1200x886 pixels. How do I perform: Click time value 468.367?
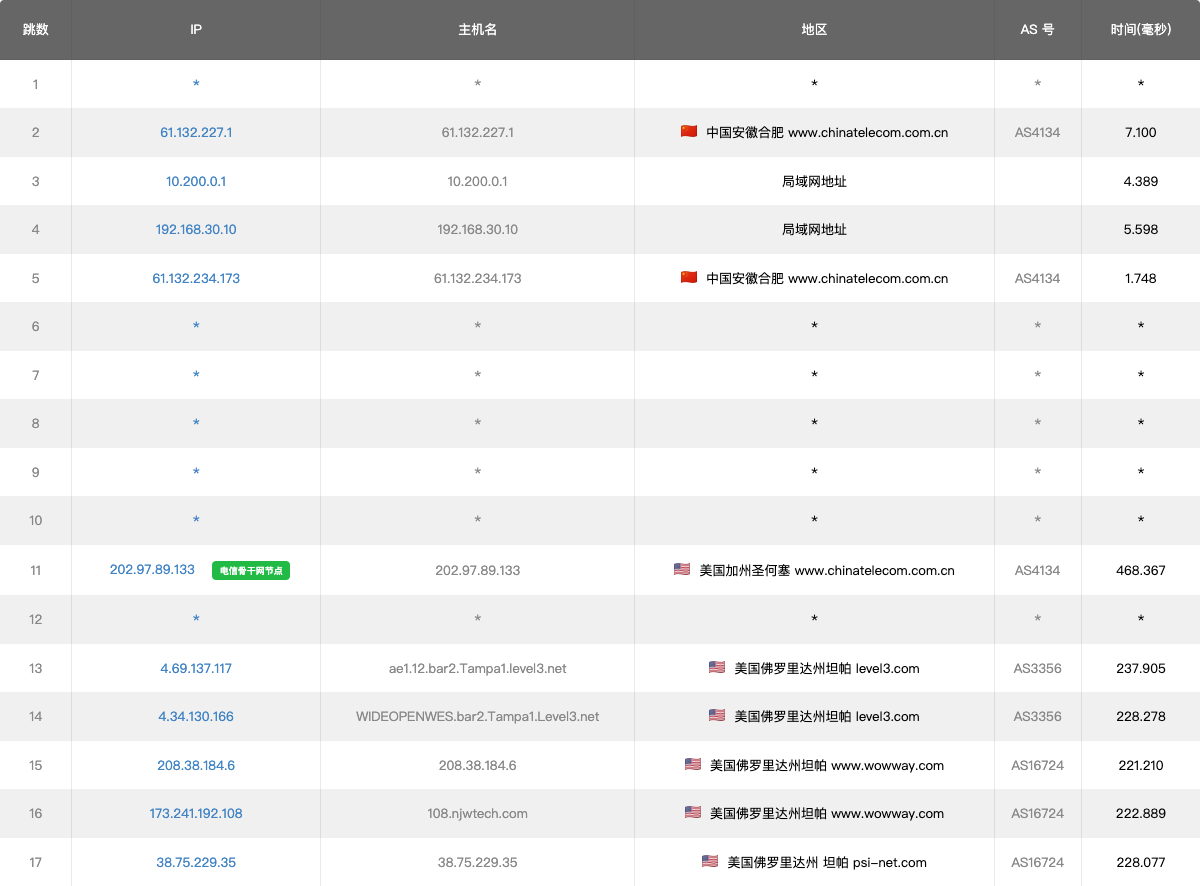(1141, 570)
